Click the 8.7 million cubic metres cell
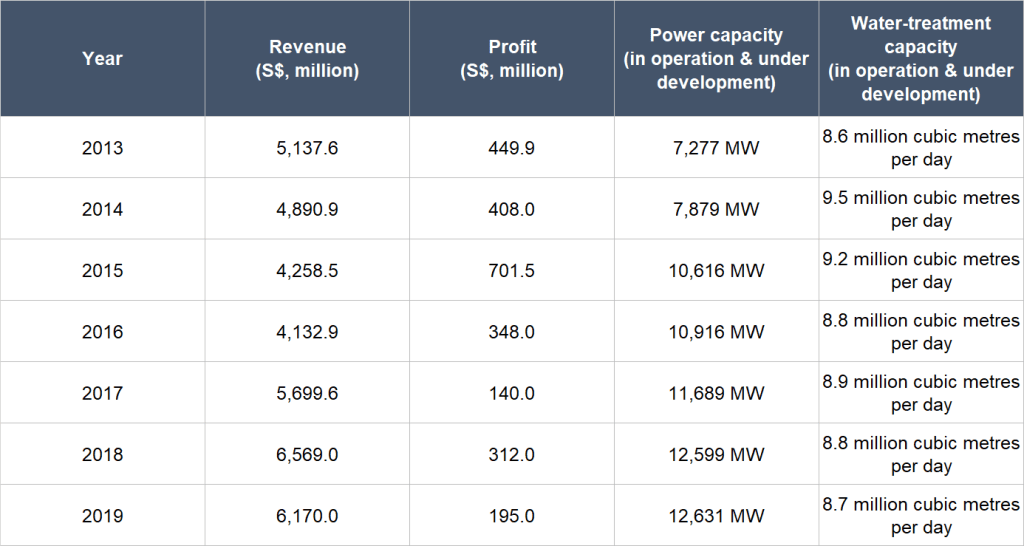The width and height of the screenshot is (1024, 546). [920, 516]
